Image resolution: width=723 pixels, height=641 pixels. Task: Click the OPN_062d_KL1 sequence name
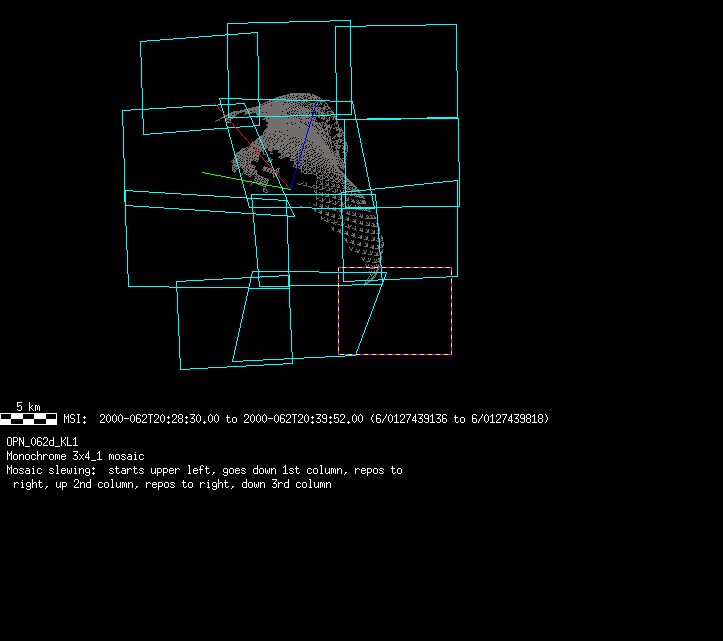(x=42, y=442)
